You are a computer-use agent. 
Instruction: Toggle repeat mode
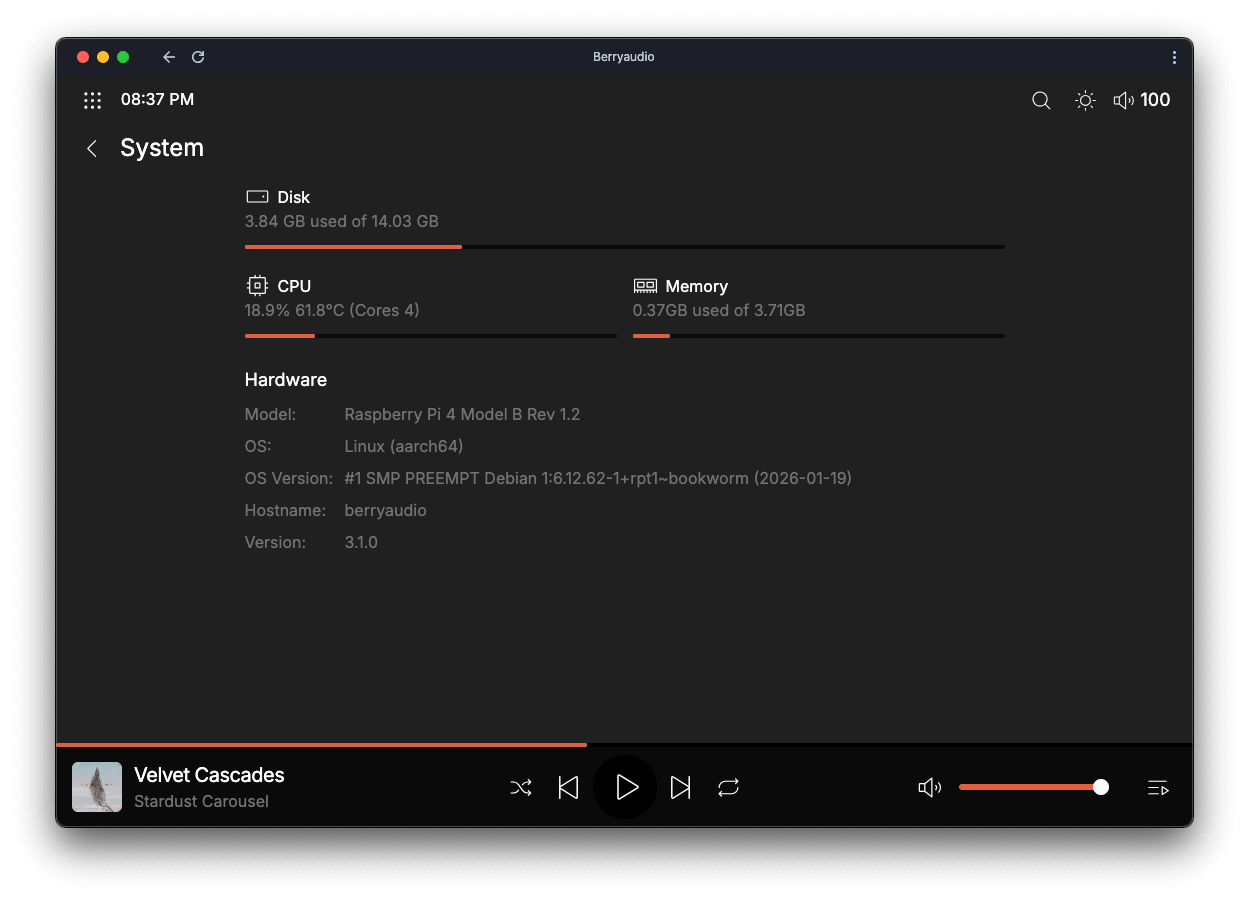coord(728,788)
